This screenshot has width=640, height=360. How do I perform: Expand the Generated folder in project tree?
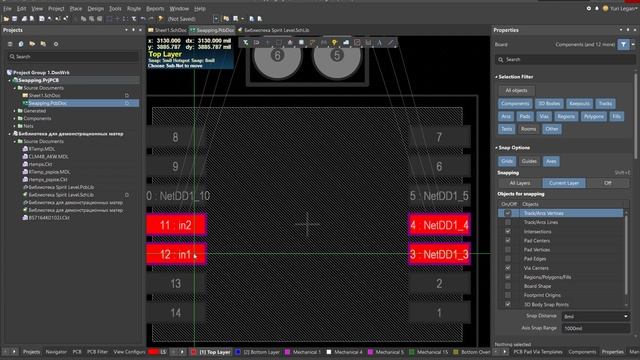pyautogui.click(x=15, y=111)
